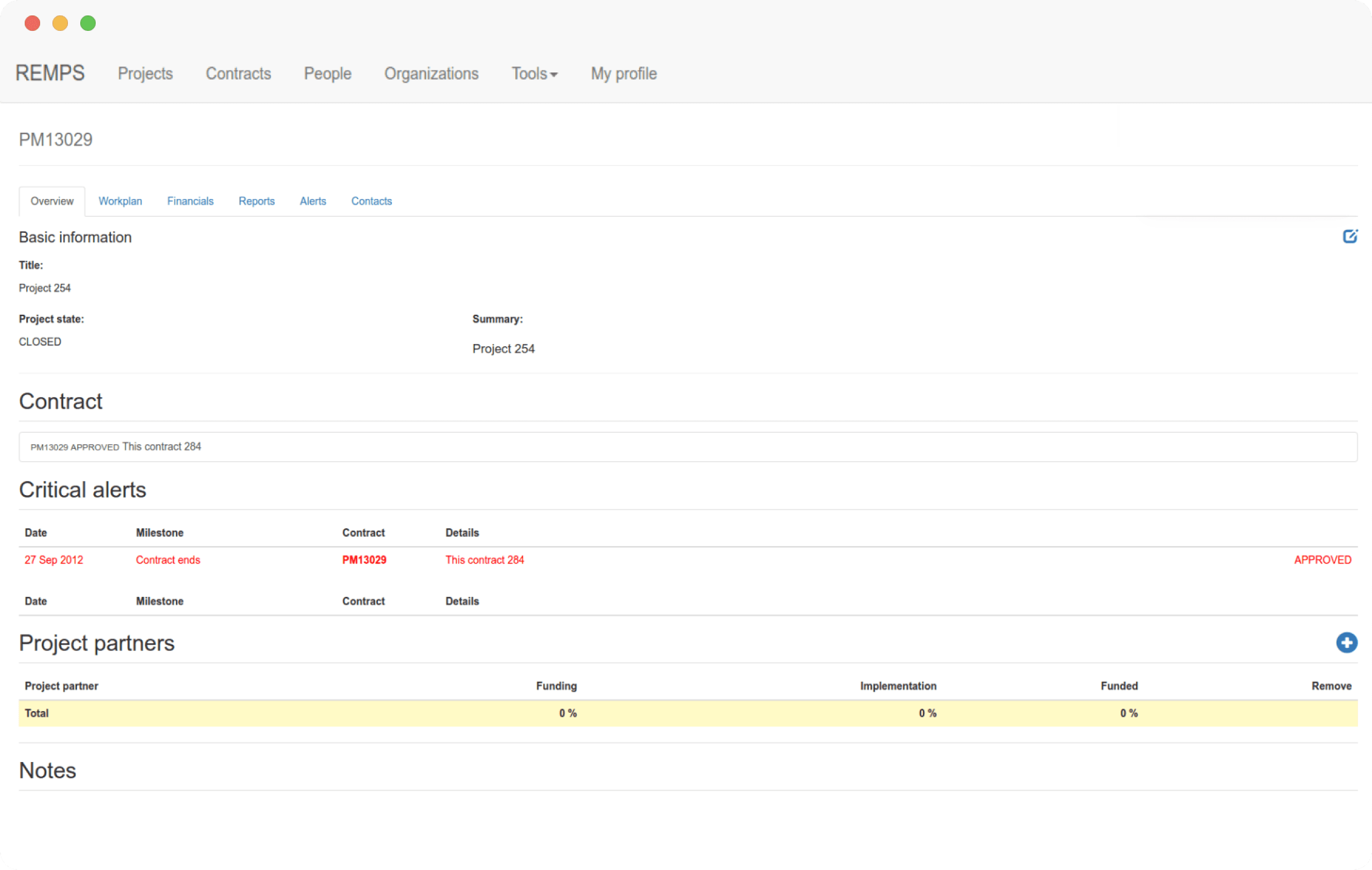
Task: Click the approved contract 284 box
Action: tap(687, 447)
